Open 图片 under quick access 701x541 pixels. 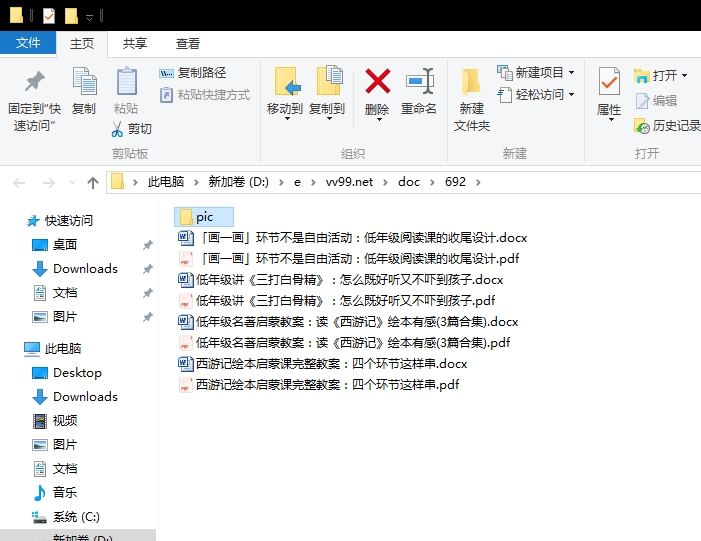[55, 317]
